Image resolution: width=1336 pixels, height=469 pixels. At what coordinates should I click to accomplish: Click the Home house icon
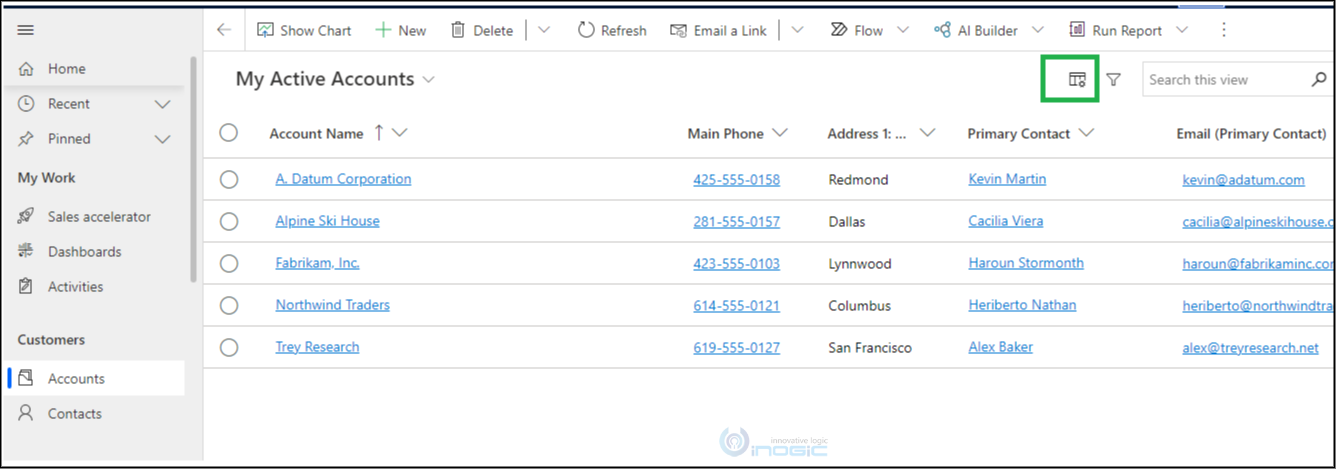[x=27, y=69]
